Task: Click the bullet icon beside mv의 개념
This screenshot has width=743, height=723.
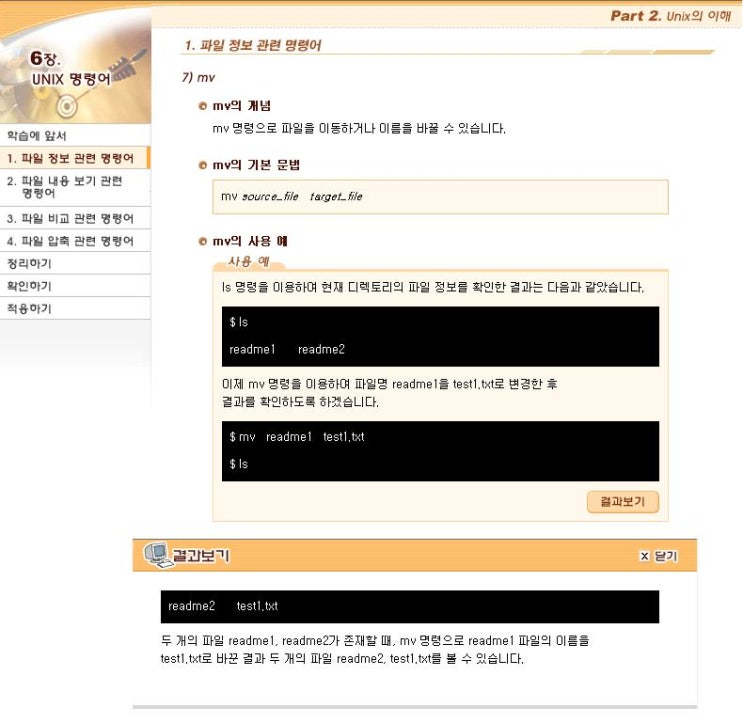Action: point(202,106)
